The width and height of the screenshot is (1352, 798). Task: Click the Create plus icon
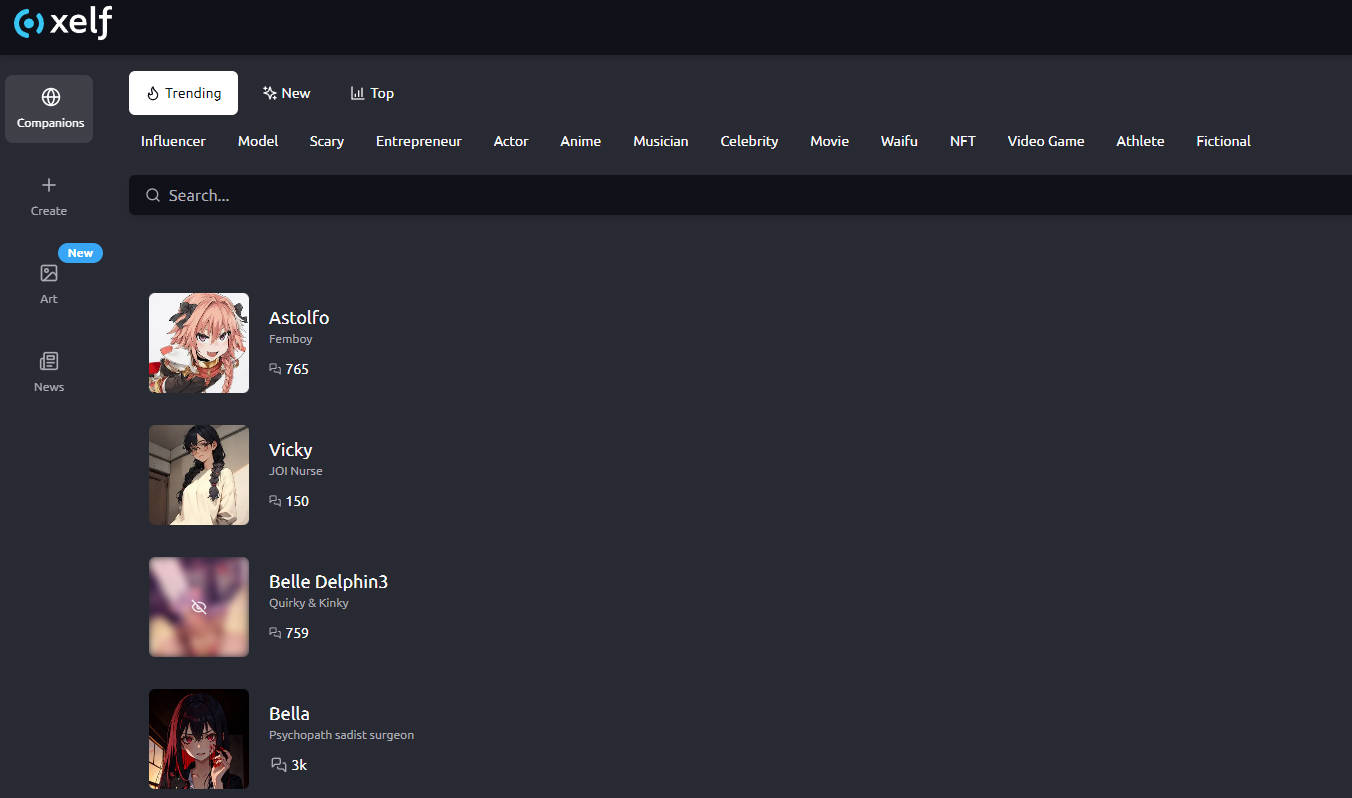[x=49, y=185]
